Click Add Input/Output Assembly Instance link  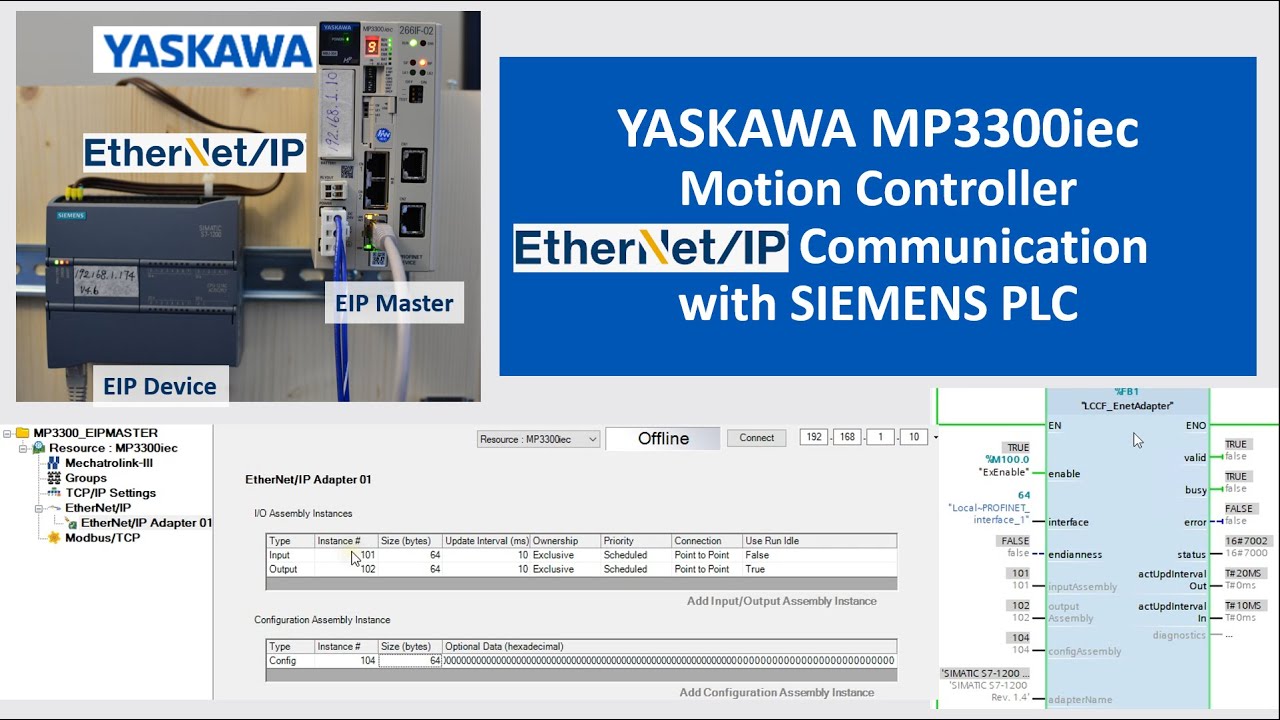coord(781,601)
